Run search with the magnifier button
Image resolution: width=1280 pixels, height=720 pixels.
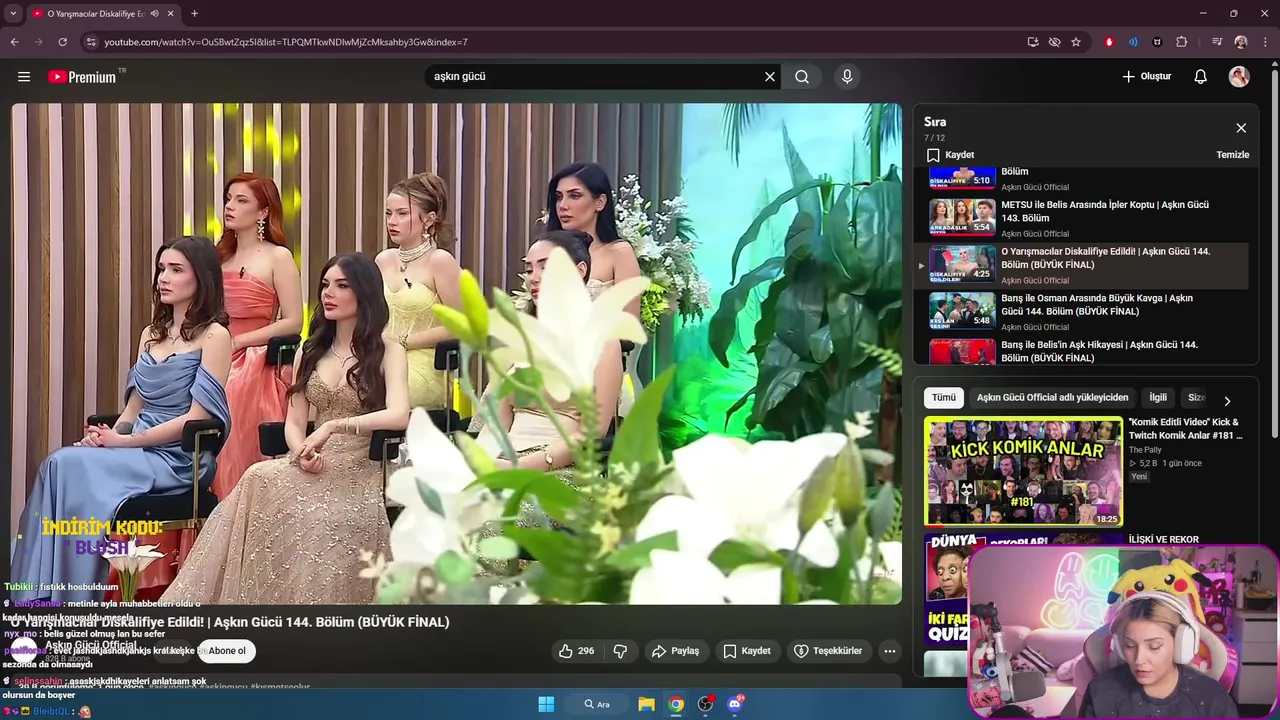tap(802, 77)
